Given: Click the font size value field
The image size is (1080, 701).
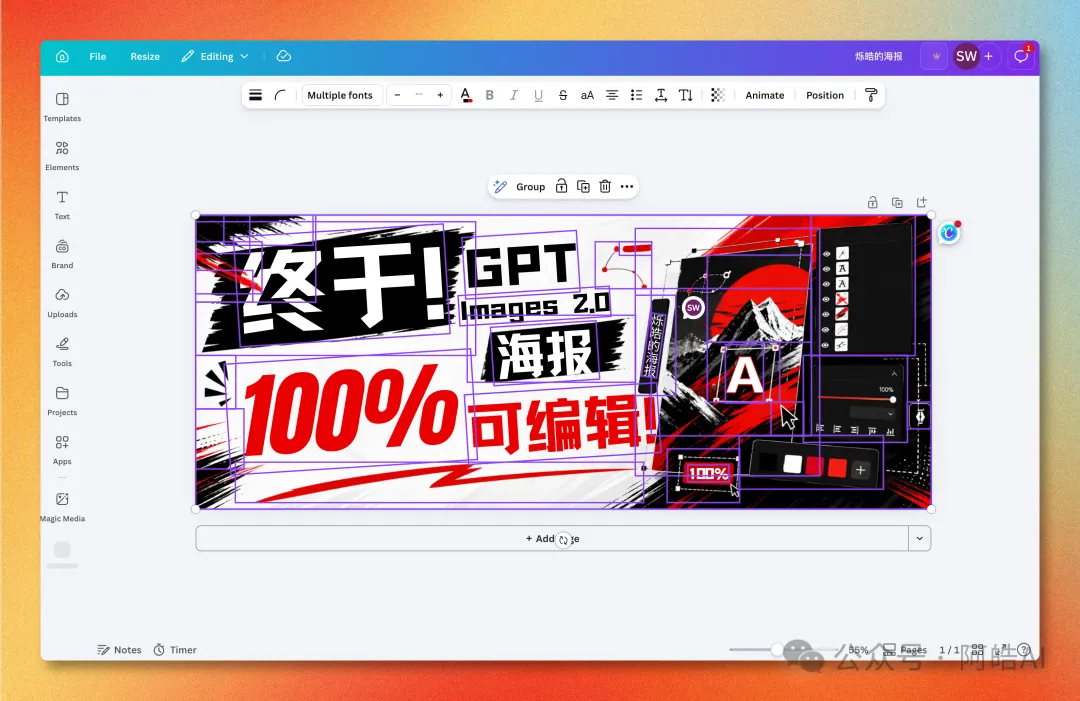Looking at the screenshot, I should click(419, 95).
